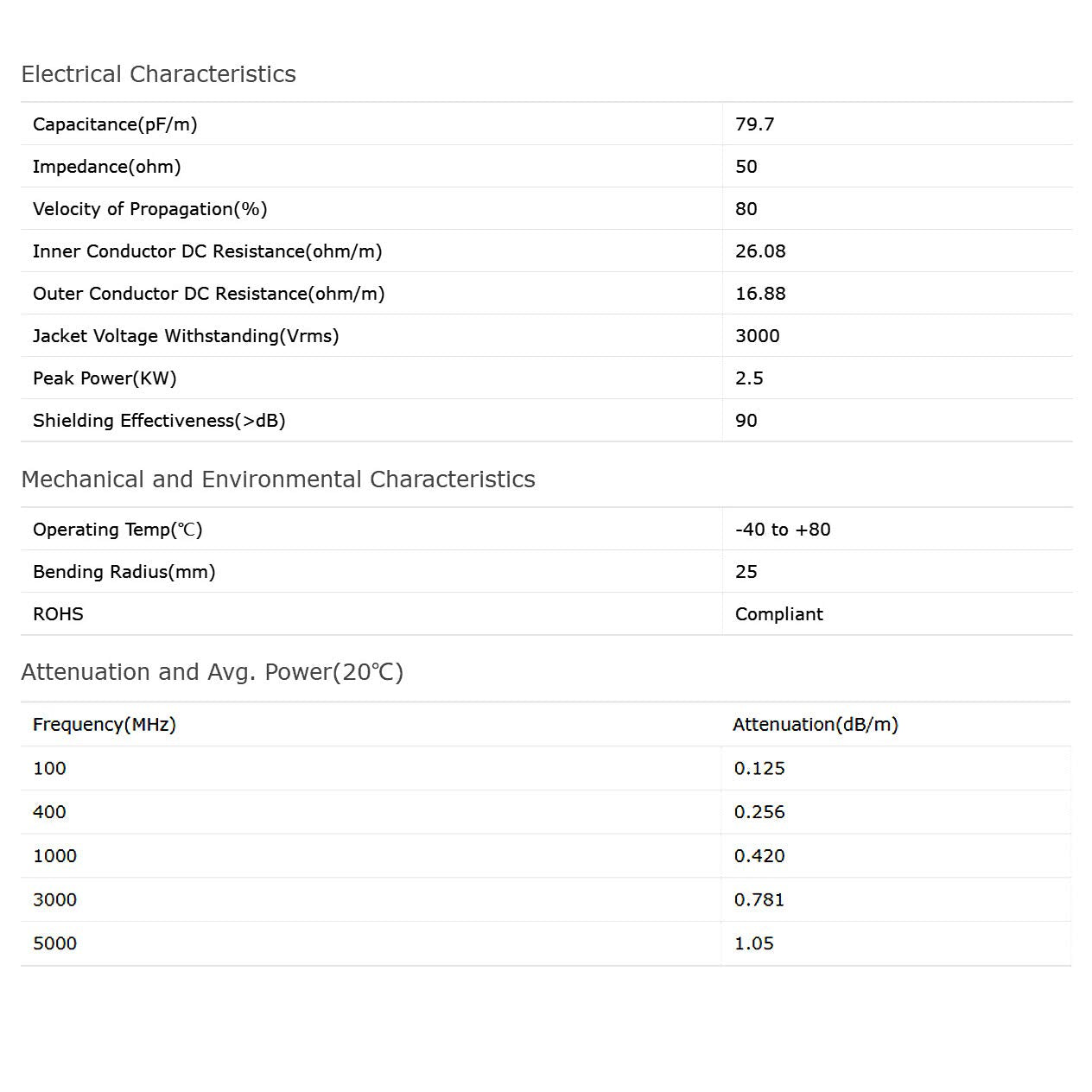
Task: Select the operating temp value -40 to +80
Action: tap(782, 530)
